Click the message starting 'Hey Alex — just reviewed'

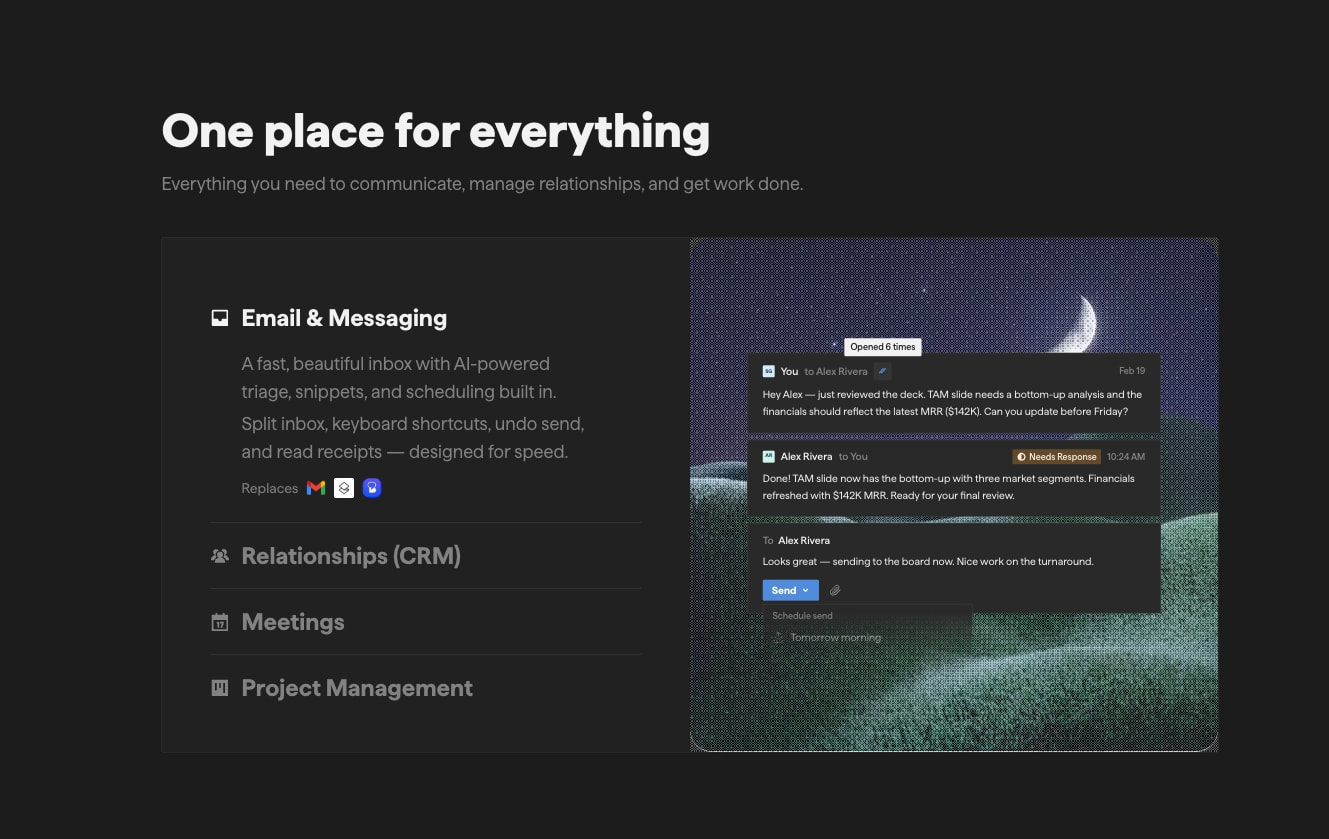[952, 403]
